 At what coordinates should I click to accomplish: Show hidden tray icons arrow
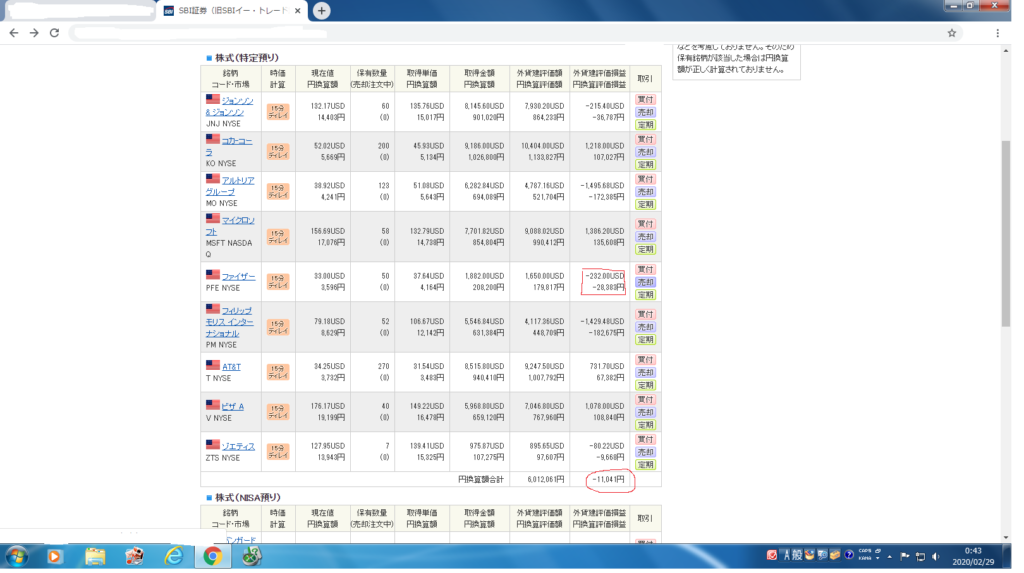pyautogui.click(x=889, y=557)
